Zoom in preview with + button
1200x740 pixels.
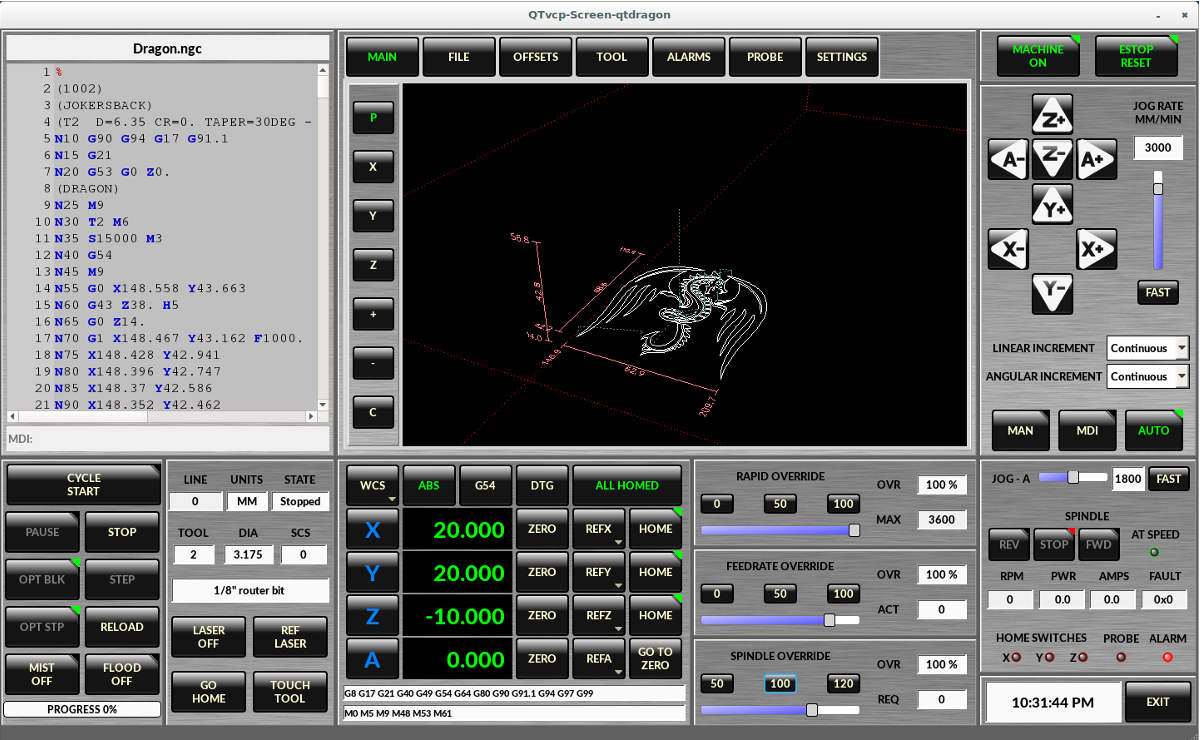tap(373, 314)
